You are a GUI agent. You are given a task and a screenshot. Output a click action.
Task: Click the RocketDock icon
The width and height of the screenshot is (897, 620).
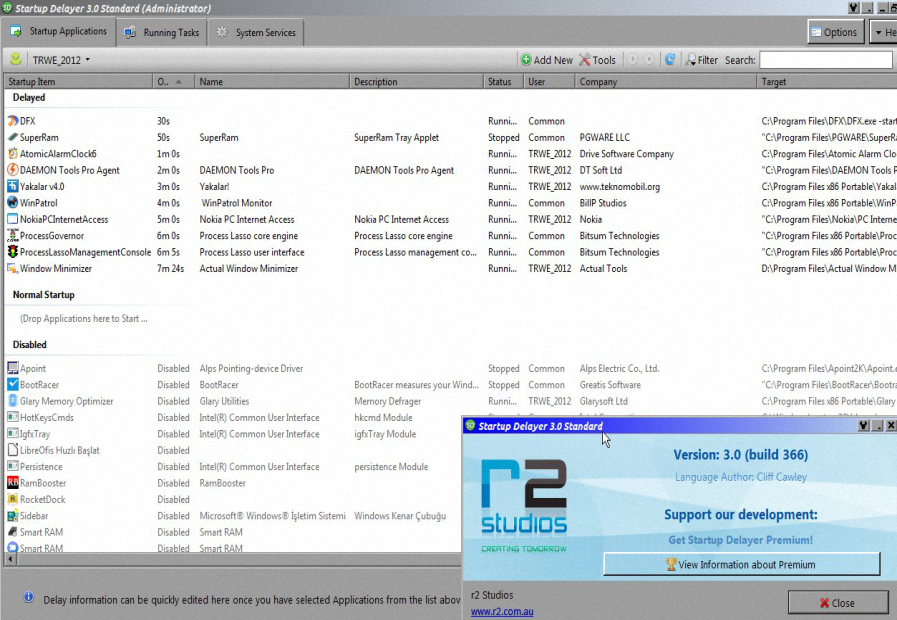(13, 499)
